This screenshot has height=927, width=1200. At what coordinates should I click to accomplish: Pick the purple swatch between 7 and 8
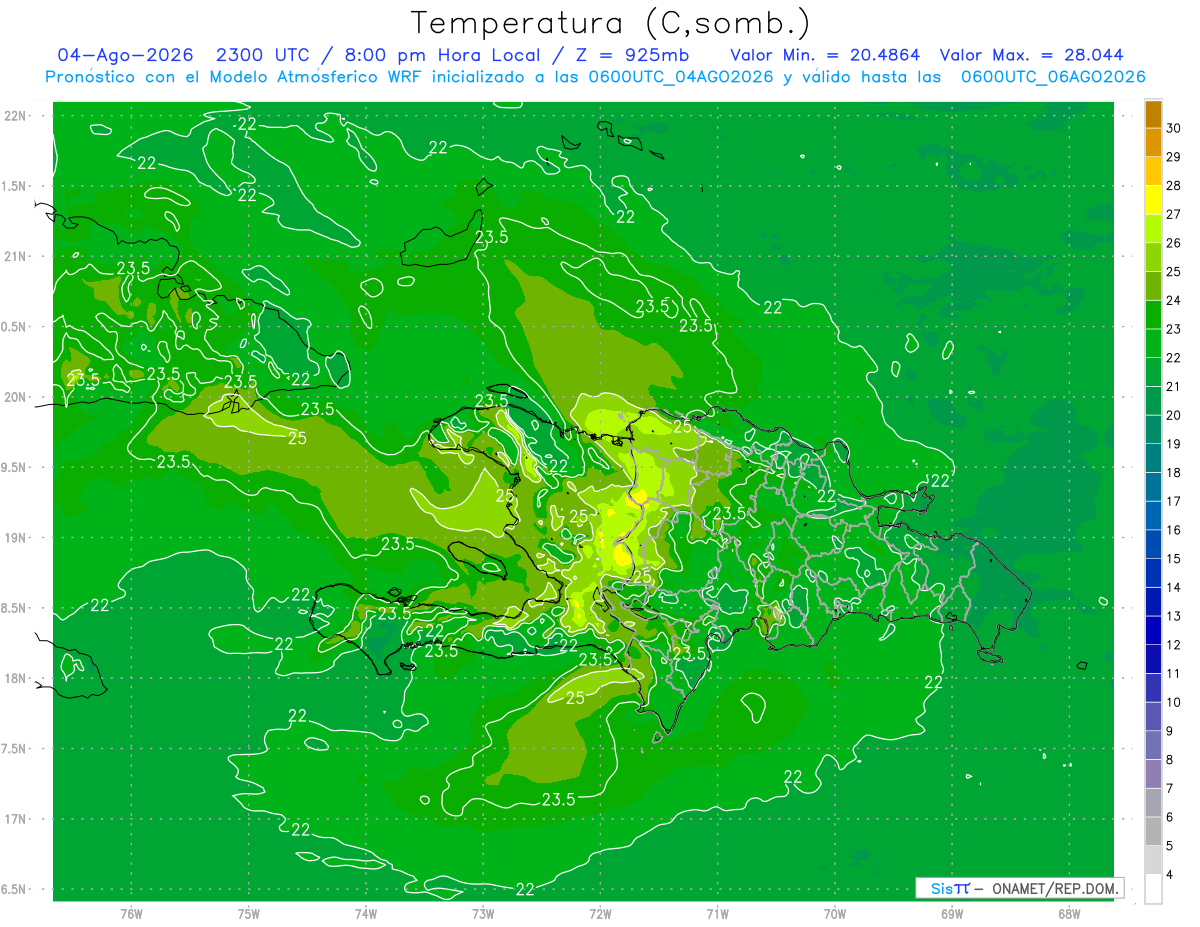[x=1153, y=774]
